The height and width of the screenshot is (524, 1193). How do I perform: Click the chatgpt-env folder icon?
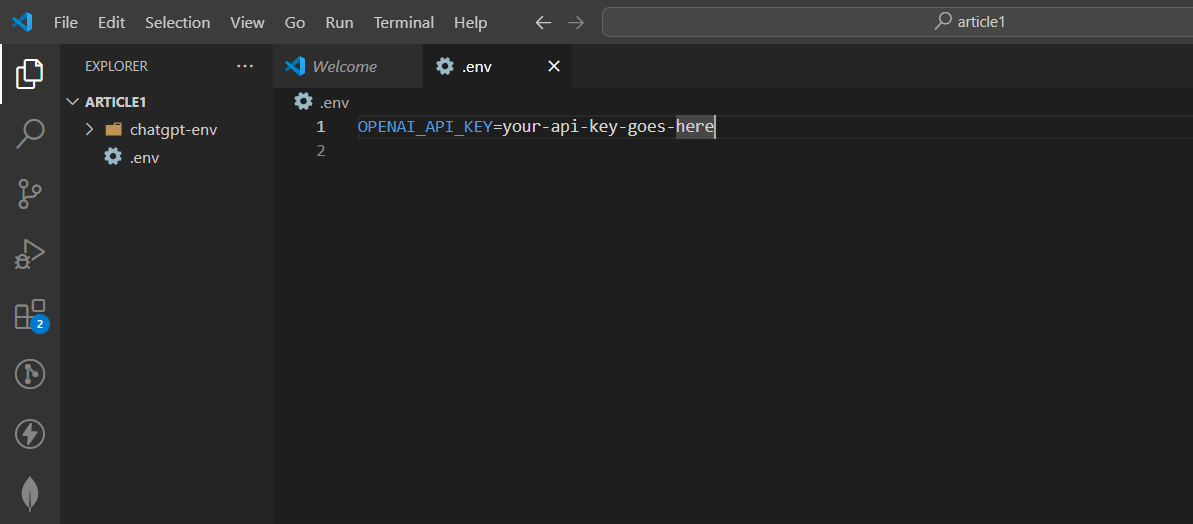pyautogui.click(x=113, y=129)
